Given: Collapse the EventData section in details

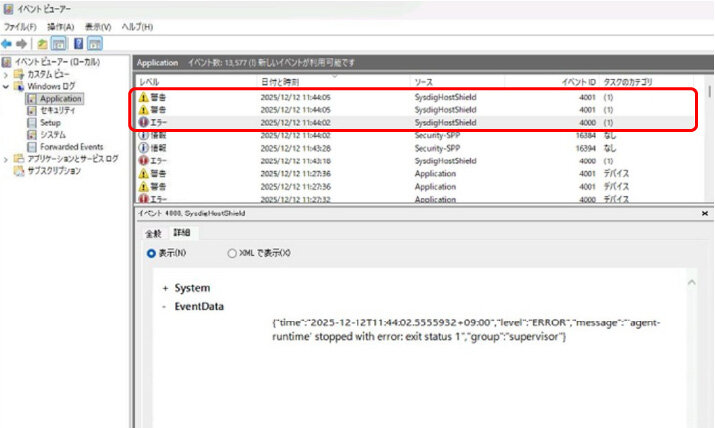Looking at the screenshot, I should [165, 307].
